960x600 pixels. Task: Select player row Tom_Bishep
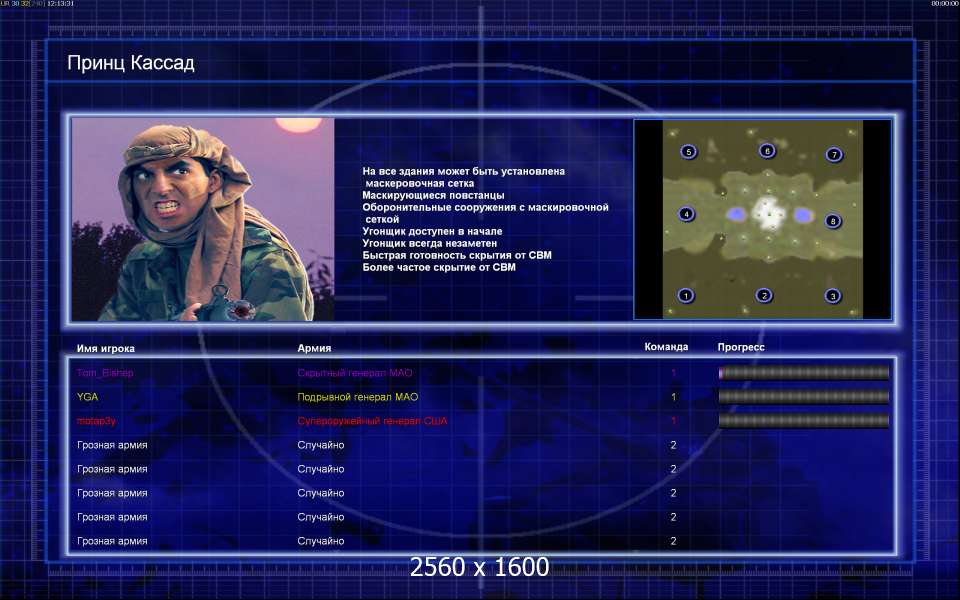(x=482, y=373)
